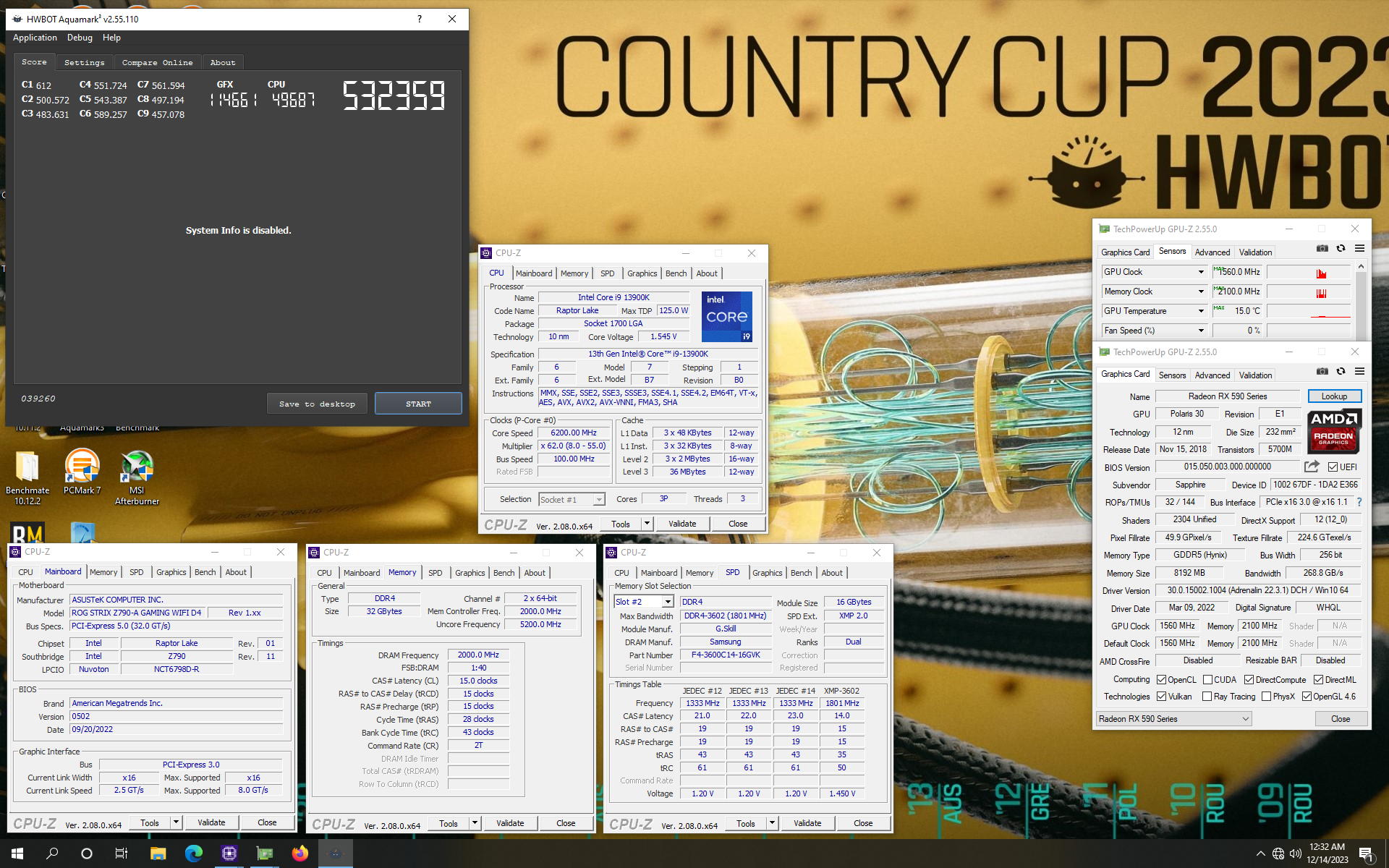Click the refresh icon in GPU-Z Graphics Card window

click(1341, 372)
